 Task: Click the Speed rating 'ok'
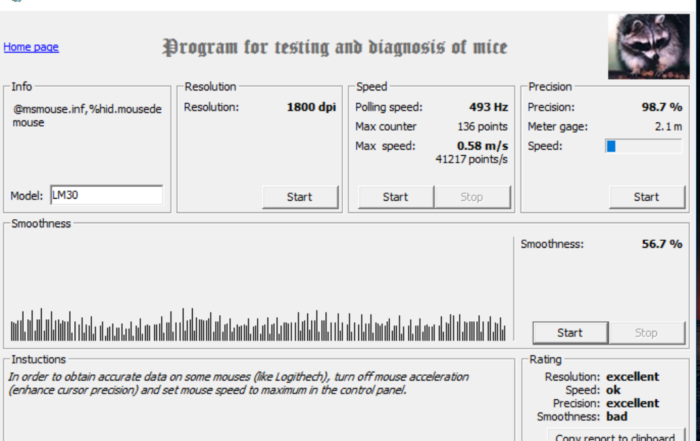pyautogui.click(x=613, y=390)
